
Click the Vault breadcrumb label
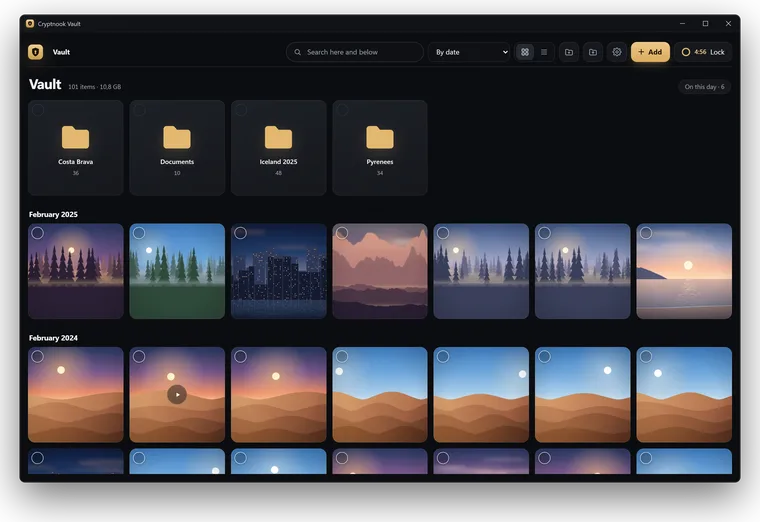pos(62,52)
